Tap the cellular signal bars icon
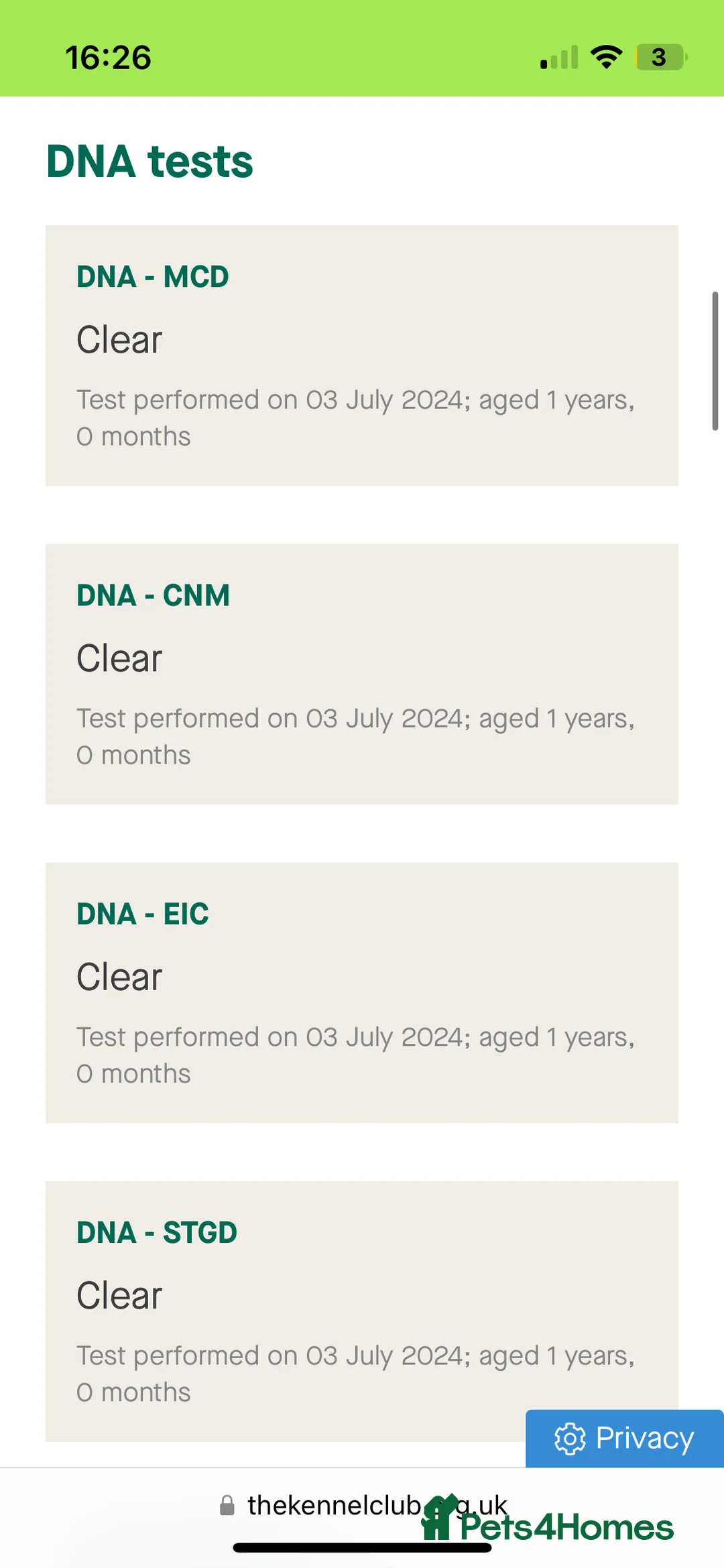The image size is (724, 1568). [x=559, y=58]
